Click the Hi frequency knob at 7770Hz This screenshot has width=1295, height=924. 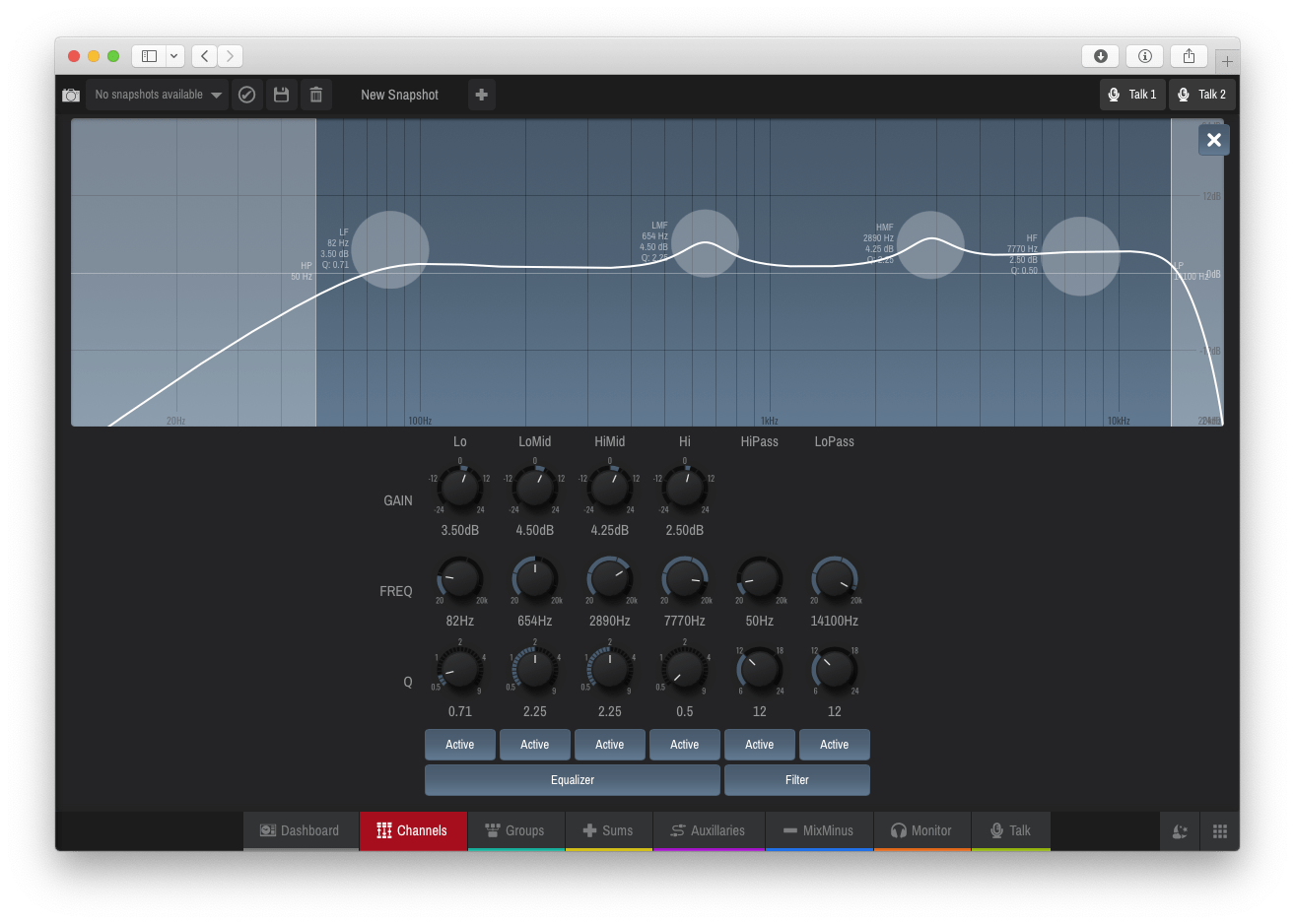coord(685,578)
